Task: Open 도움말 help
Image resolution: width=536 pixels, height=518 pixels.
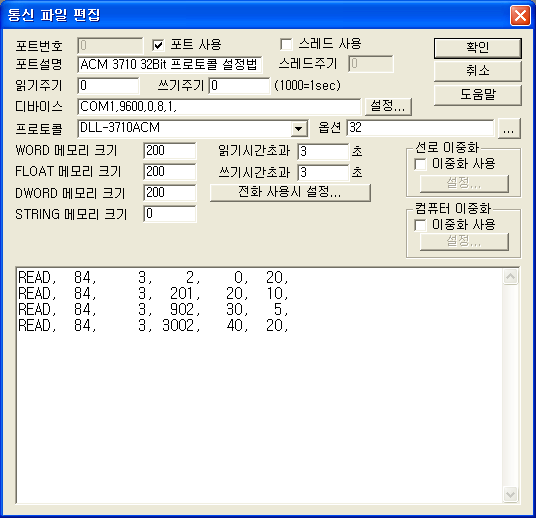Action: coord(478,95)
